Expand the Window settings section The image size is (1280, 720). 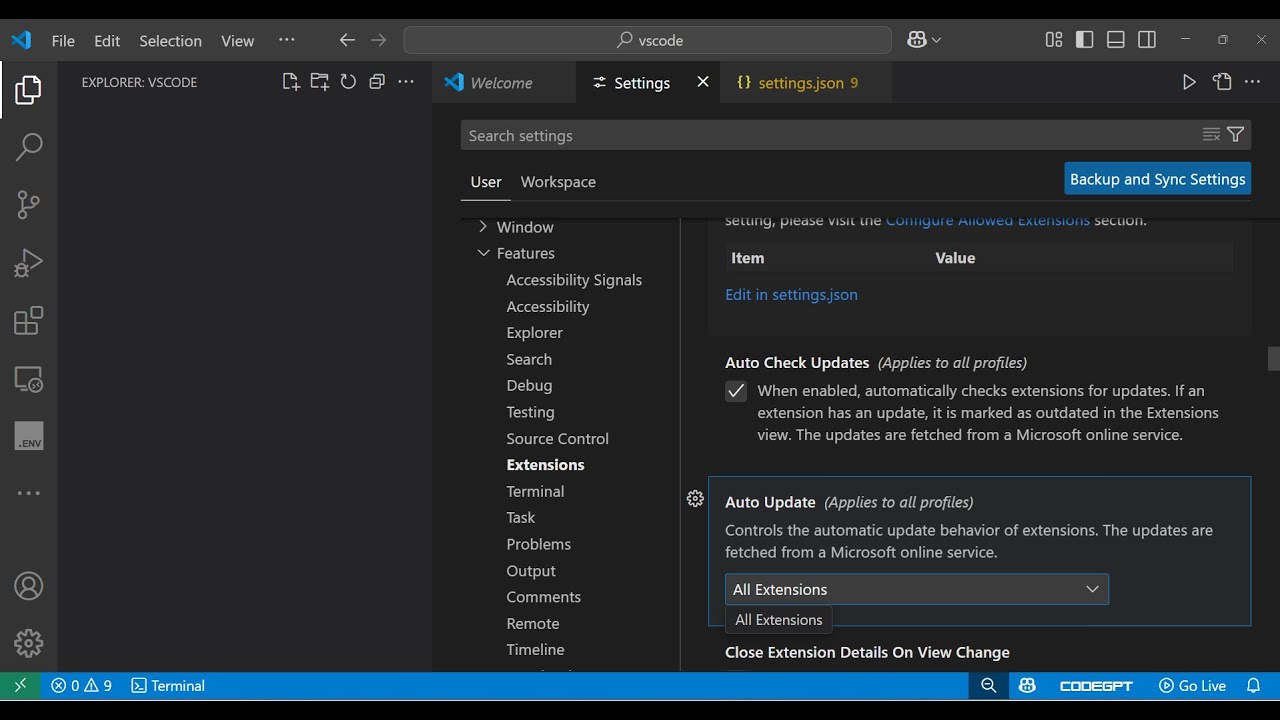click(483, 227)
